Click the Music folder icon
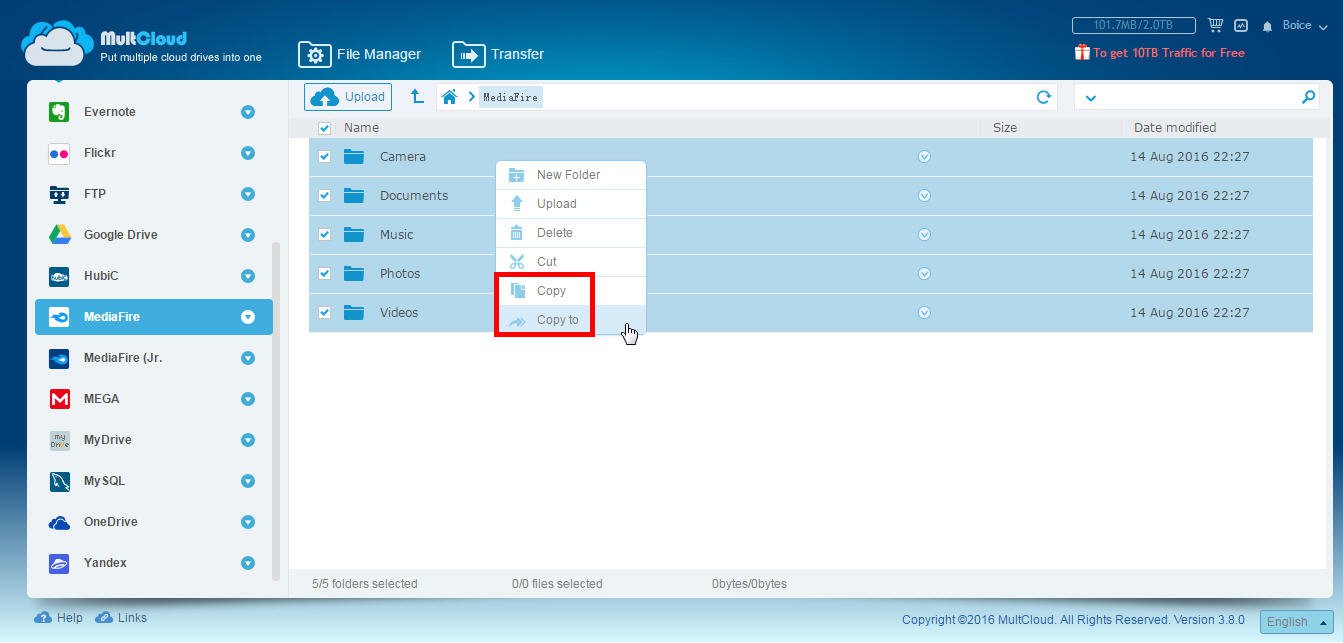The image size is (1343, 643). 354,234
